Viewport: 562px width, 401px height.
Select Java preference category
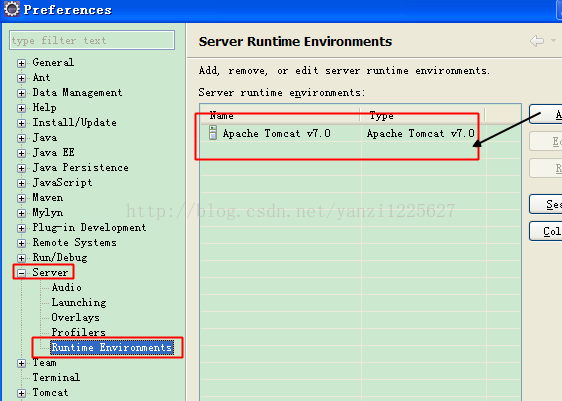(44, 138)
